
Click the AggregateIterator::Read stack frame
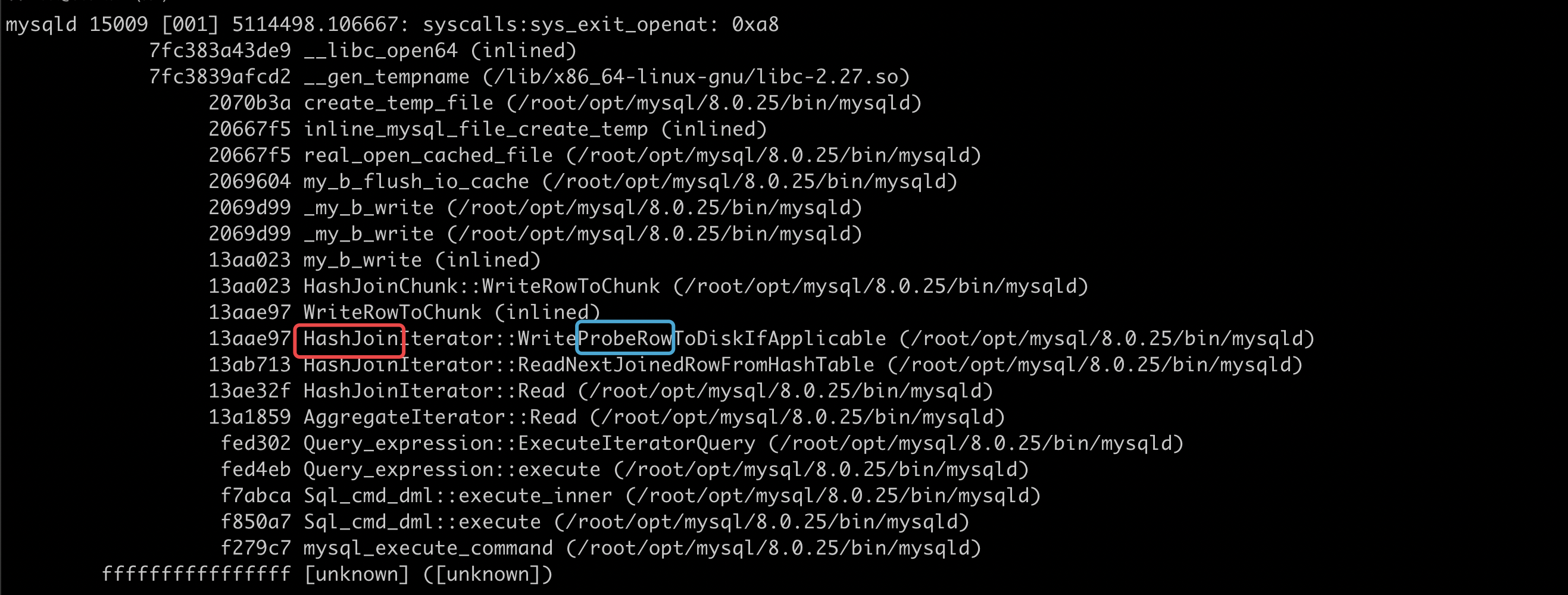[x=439, y=417]
